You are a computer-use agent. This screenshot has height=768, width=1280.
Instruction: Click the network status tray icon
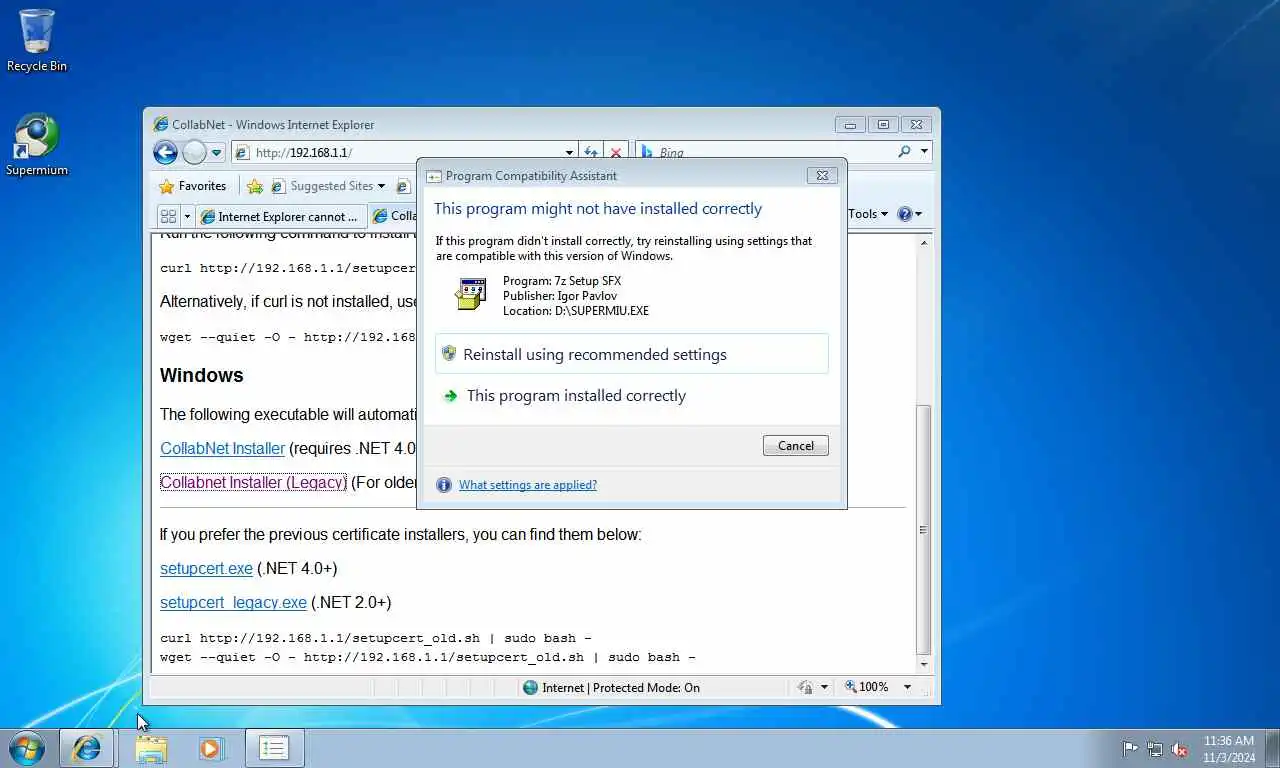1155,749
